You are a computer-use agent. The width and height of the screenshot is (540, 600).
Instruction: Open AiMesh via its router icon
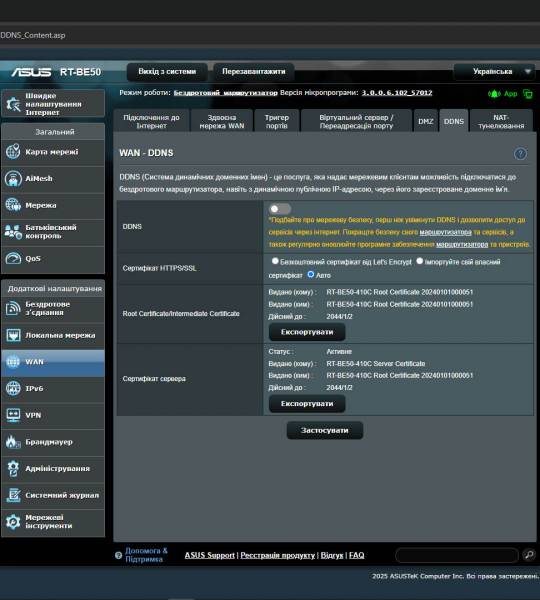point(13,178)
